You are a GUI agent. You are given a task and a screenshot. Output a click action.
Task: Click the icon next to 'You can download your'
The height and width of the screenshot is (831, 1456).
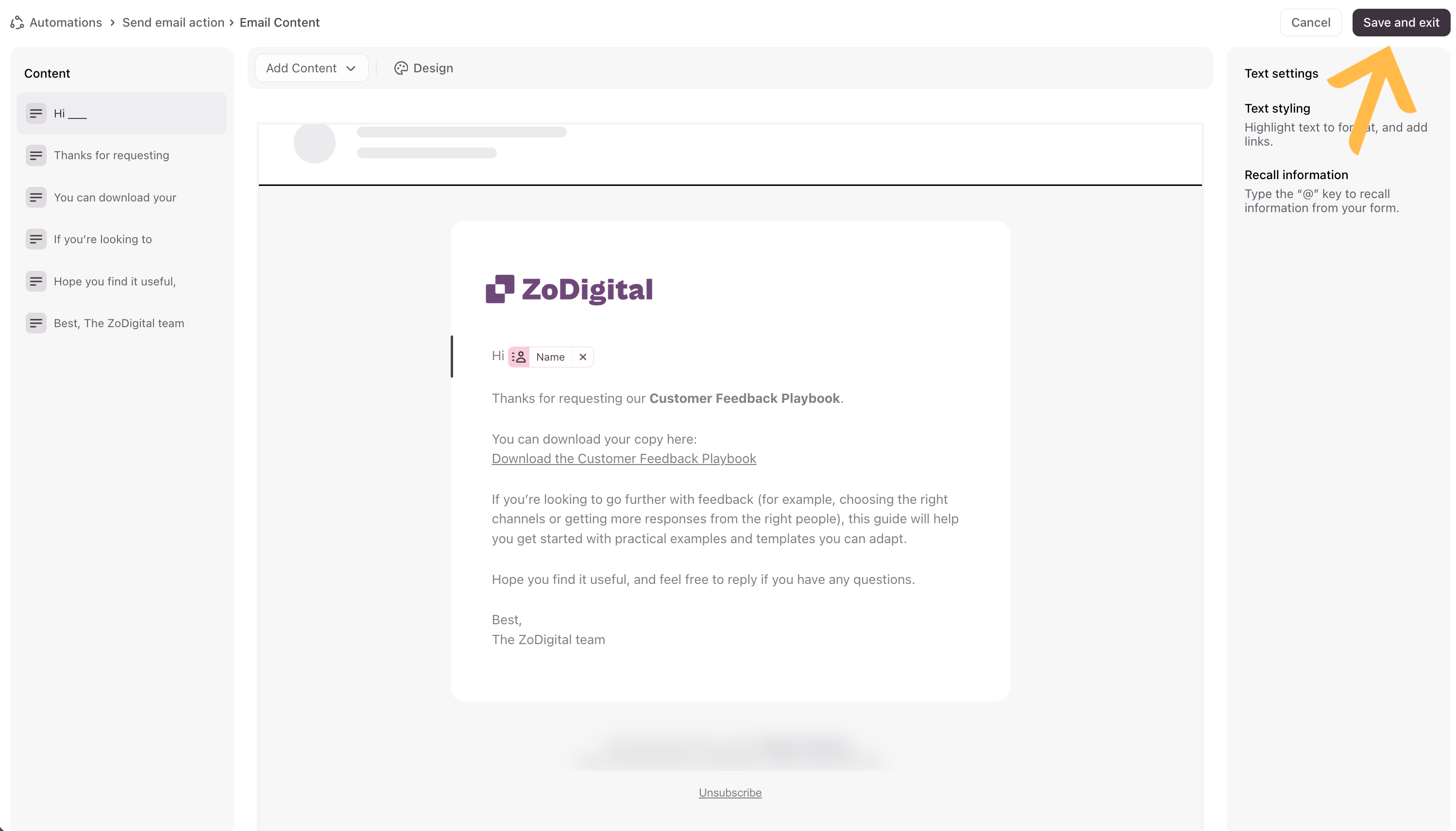[36, 198]
